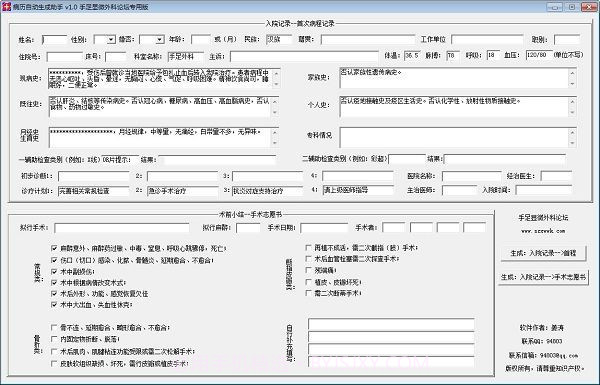Check the 内固定物折断、脱落 checkbox

point(54,339)
